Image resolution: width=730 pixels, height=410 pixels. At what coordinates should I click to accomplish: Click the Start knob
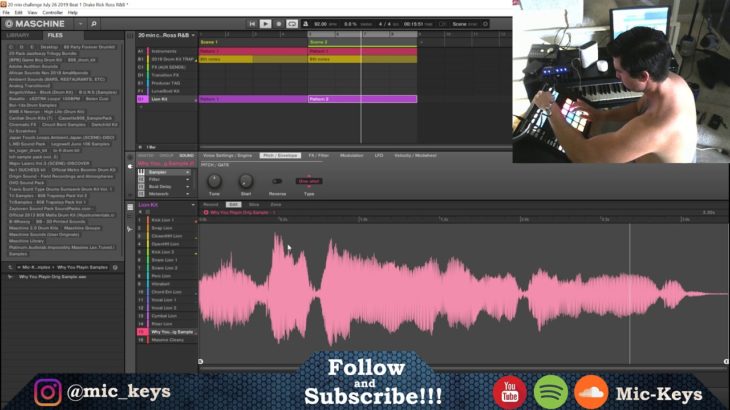pos(246,181)
